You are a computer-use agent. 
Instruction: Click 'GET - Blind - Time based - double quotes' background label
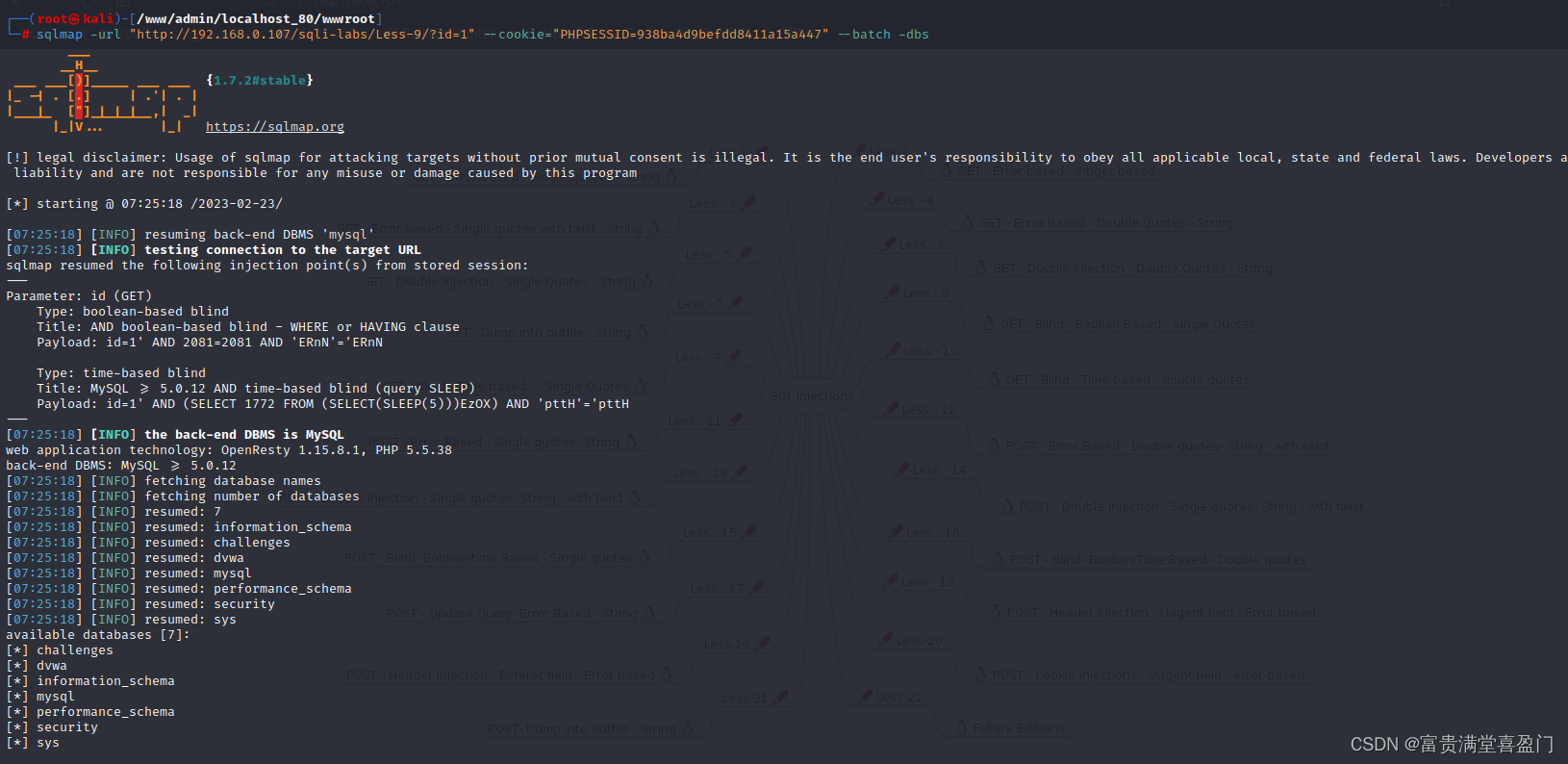(1127, 380)
